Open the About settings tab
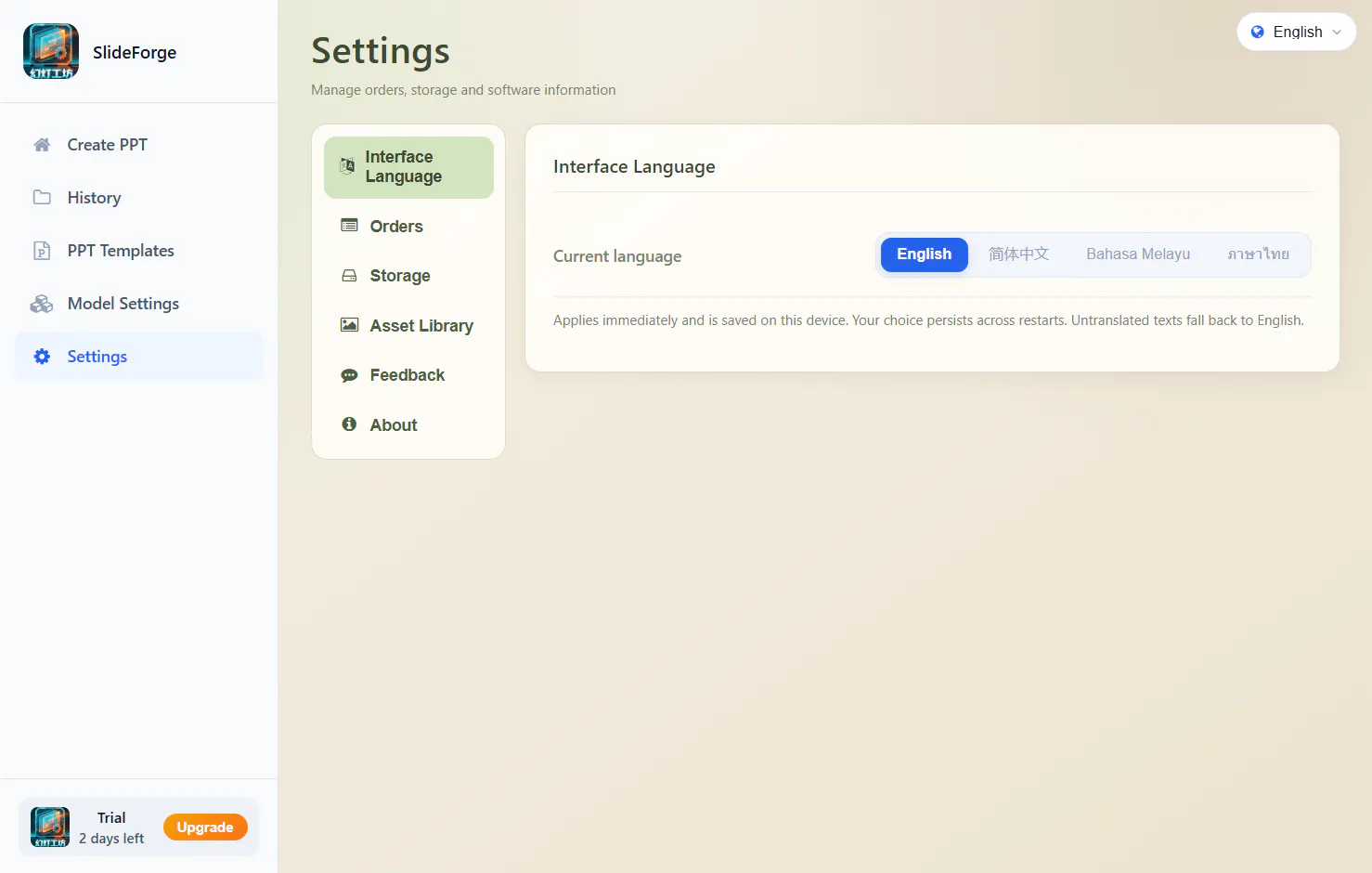The image size is (1372, 873). tap(408, 425)
